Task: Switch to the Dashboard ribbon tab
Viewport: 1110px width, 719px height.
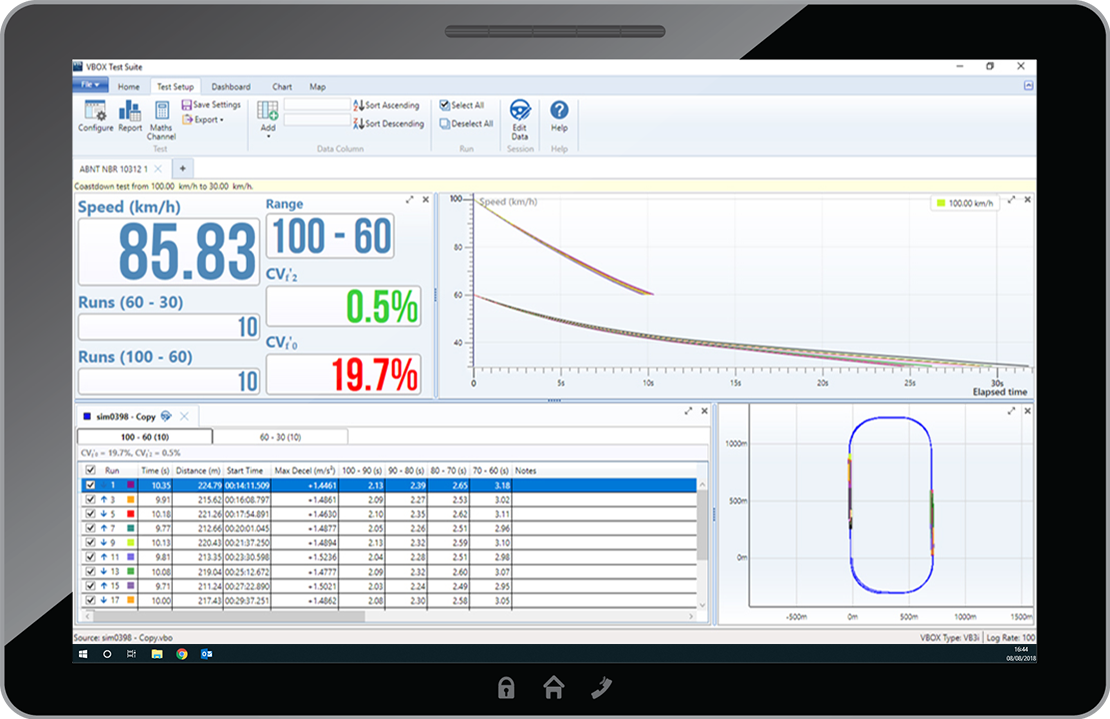Action: [x=230, y=87]
